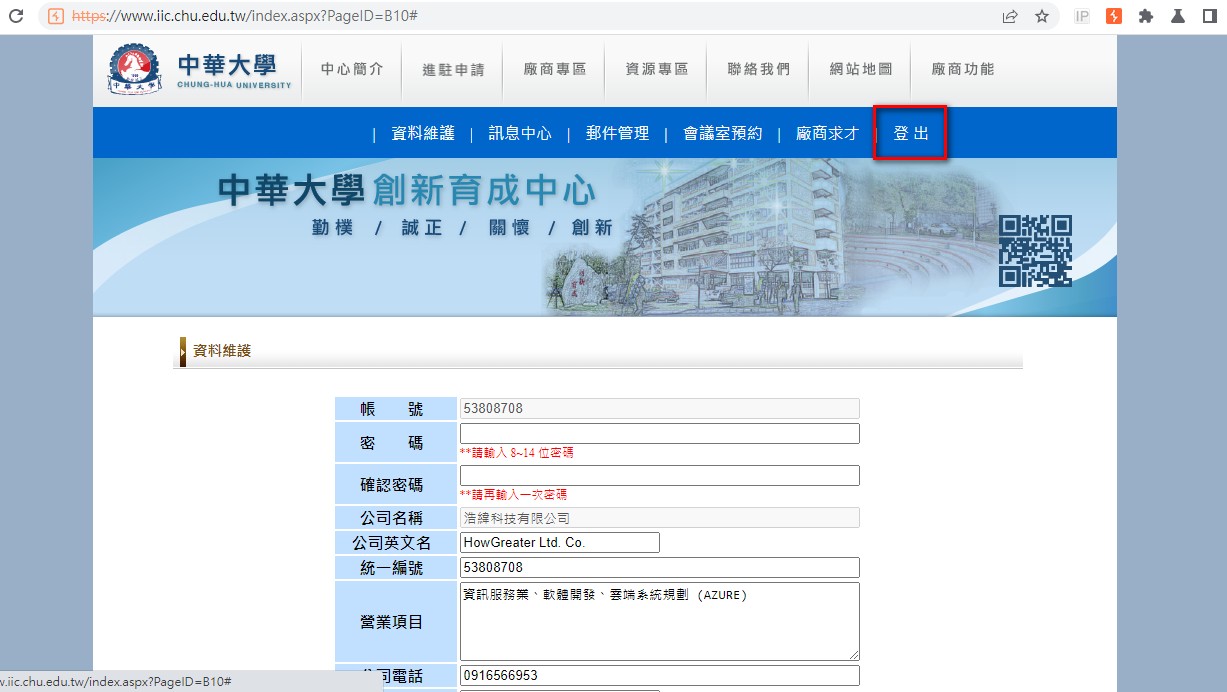Click the 中華大學創新育成中心 banner title
Image resolution: width=1227 pixels, height=692 pixels.
coord(406,190)
